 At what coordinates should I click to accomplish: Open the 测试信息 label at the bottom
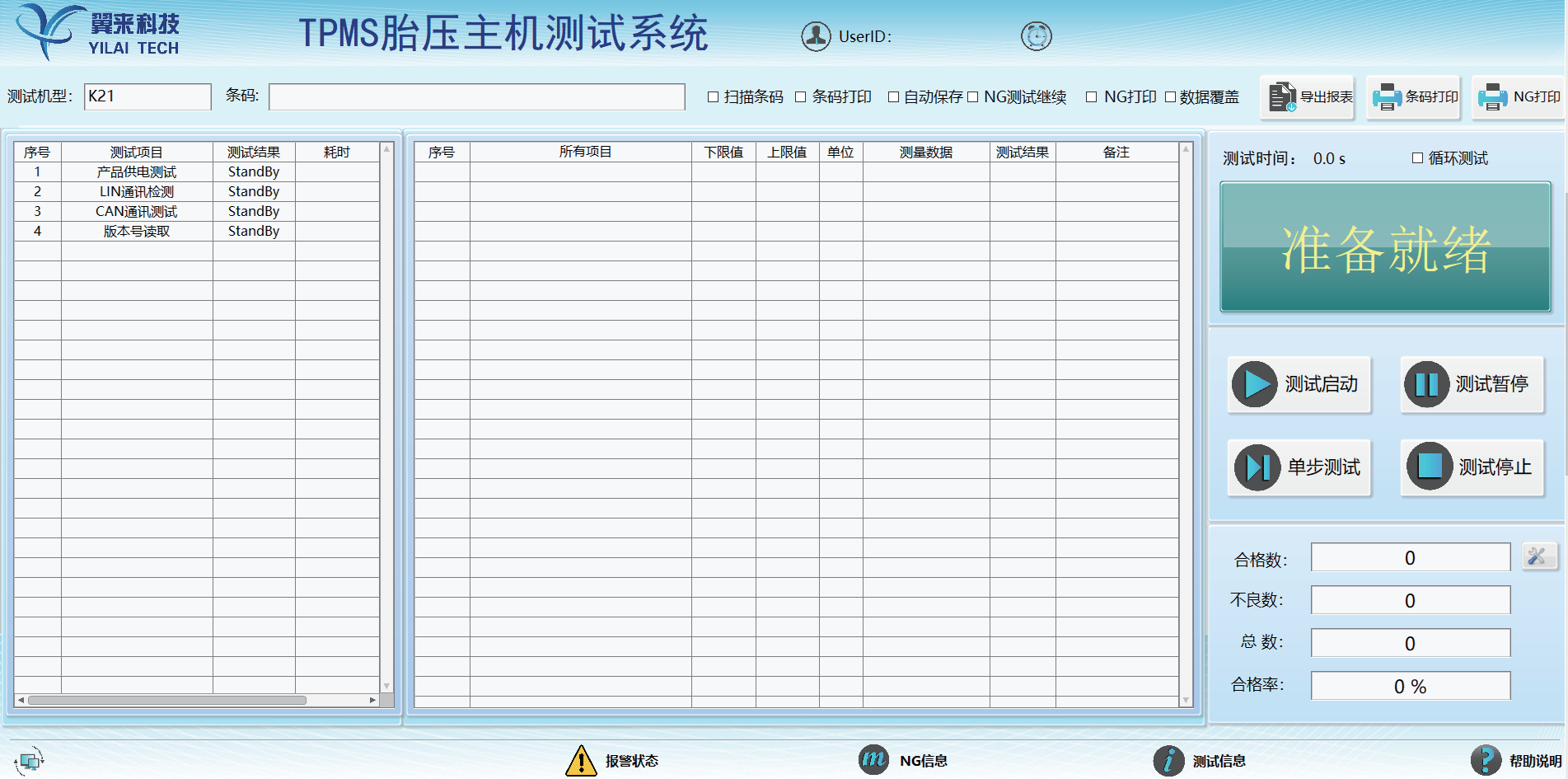pyautogui.click(x=1219, y=761)
